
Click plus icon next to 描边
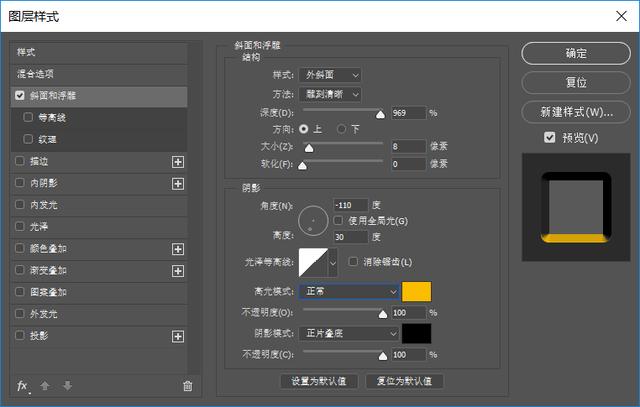178,162
